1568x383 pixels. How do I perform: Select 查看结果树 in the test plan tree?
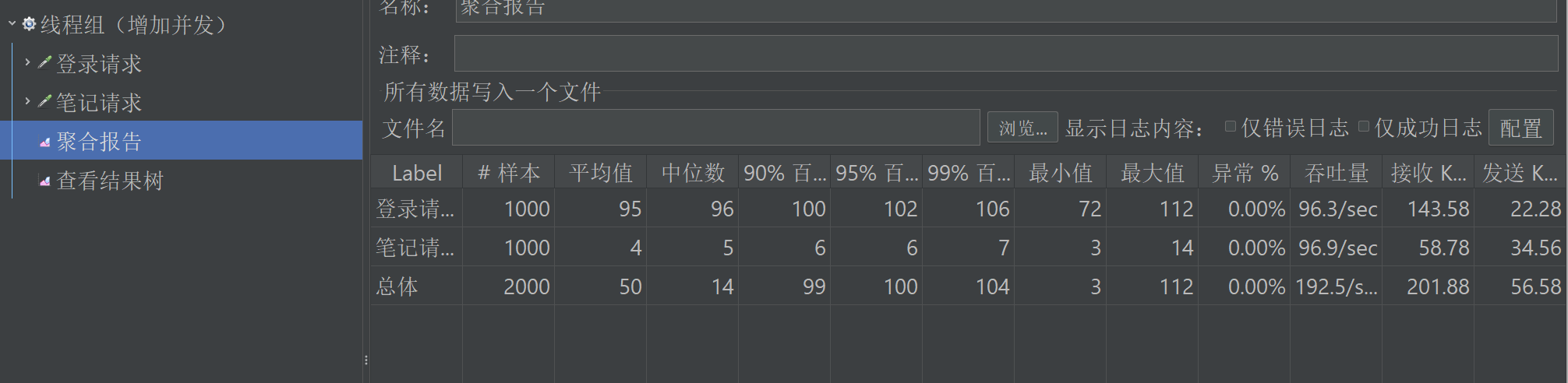point(110,181)
